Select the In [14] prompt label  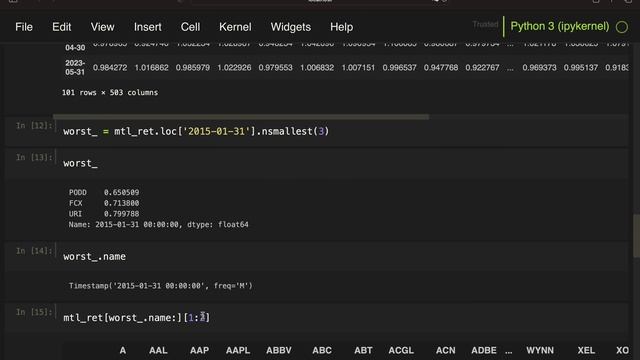(34, 251)
